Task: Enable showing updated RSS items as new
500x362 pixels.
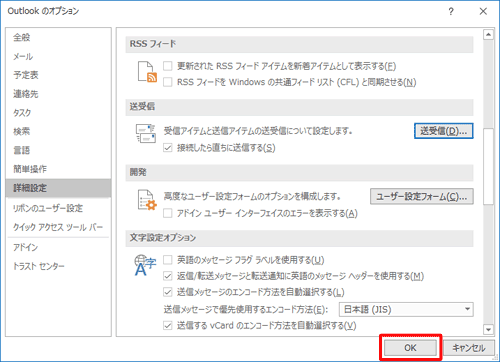Action: (168, 66)
